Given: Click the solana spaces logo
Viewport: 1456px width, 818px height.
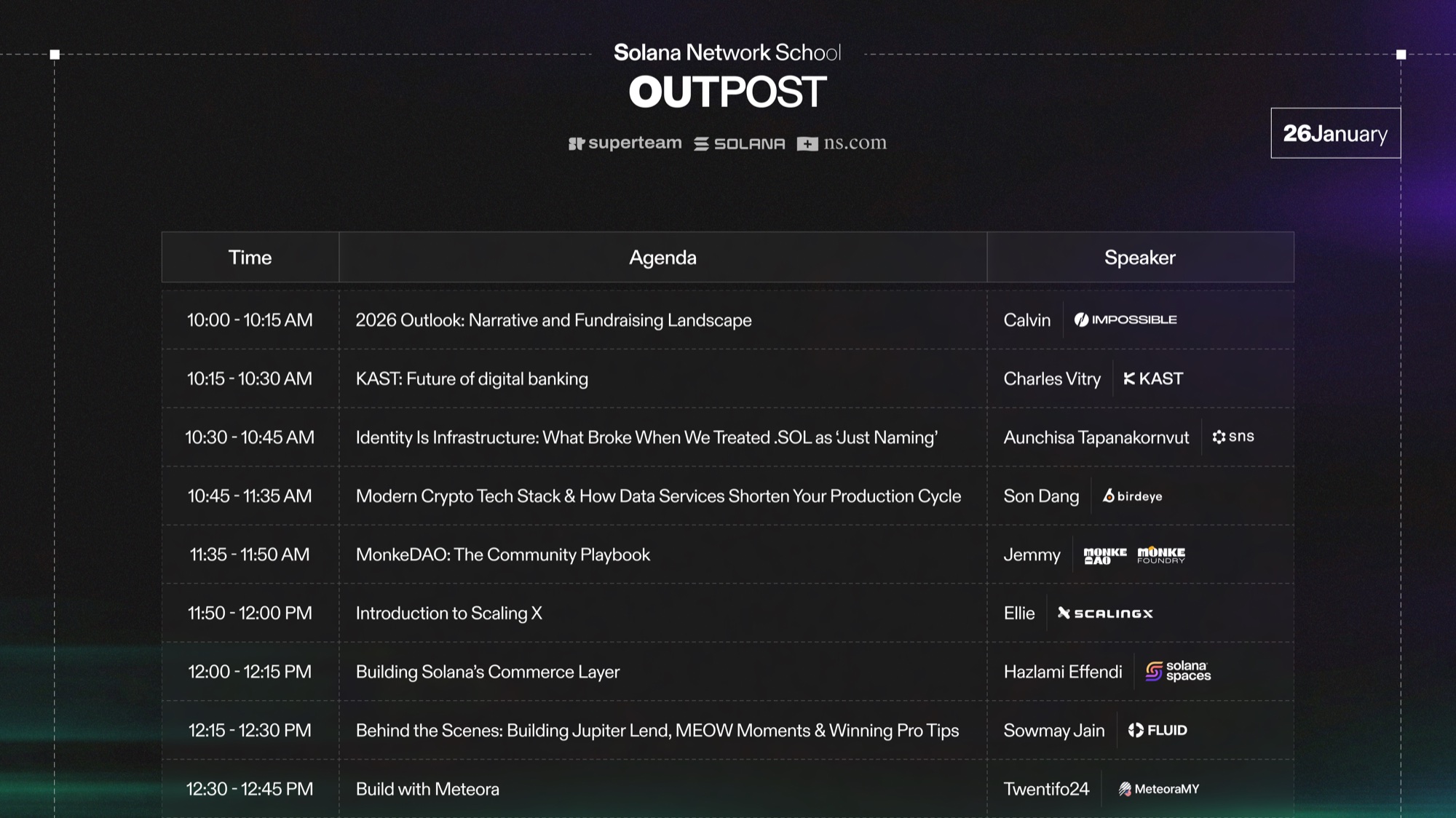Looking at the screenshot, I should pyautogui.click(x=1178, y=671).
